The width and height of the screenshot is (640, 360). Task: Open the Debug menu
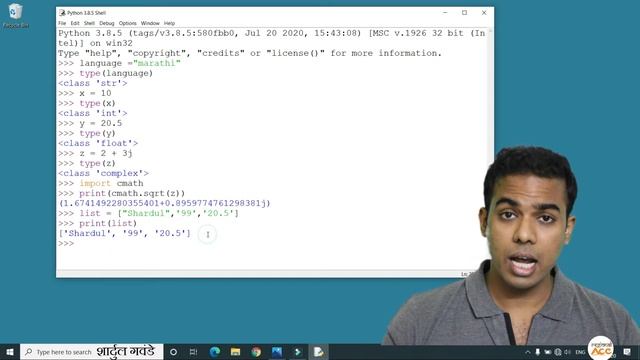pos(107,23)
